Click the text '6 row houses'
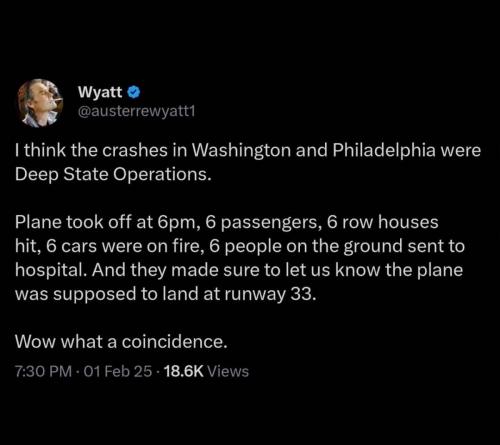Image resolution: width=500 pixels, height=445 pixels. coord(382,222)
